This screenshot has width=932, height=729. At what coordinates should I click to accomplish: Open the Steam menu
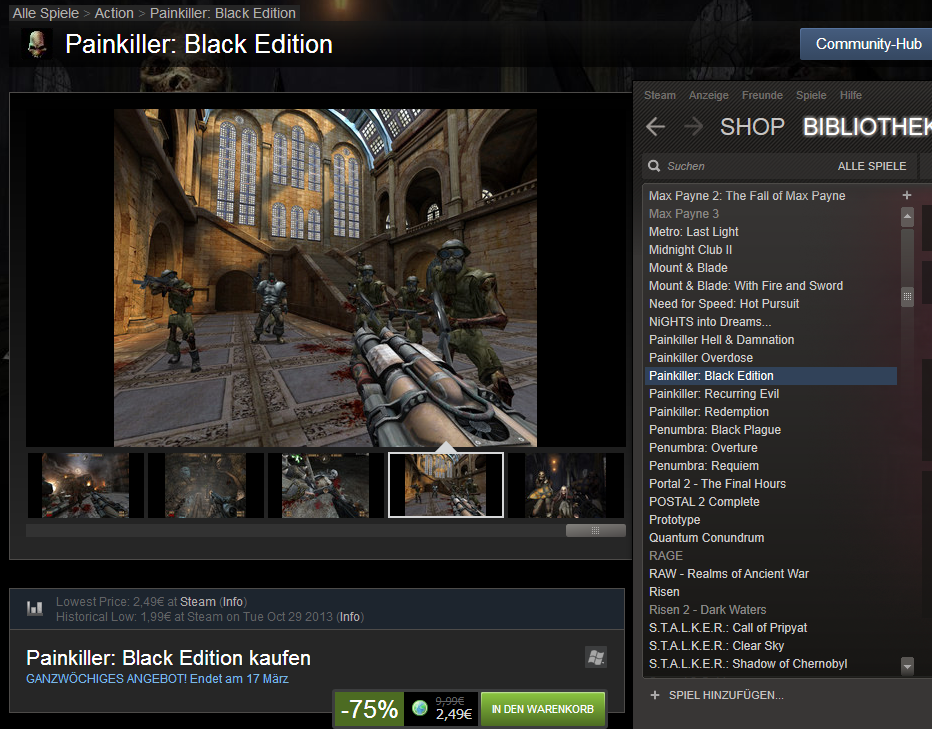(660, 95)
